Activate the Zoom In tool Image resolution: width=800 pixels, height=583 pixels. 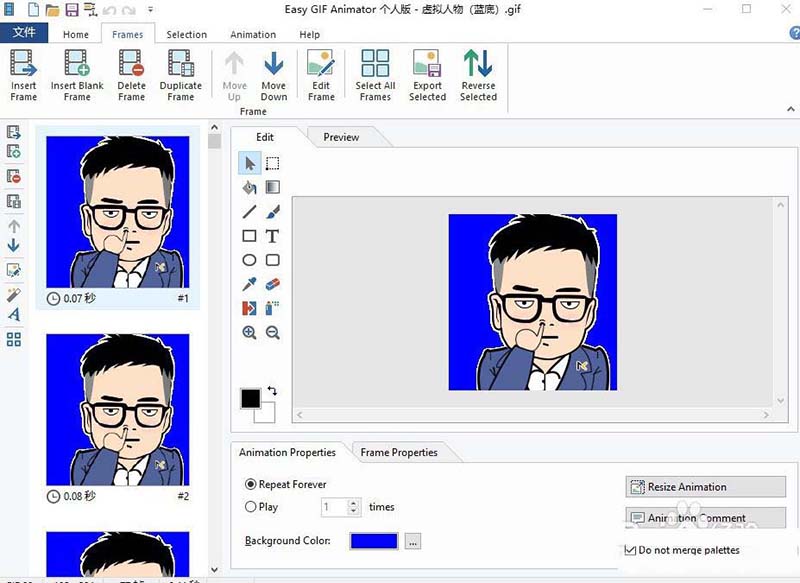pos(250,333)
